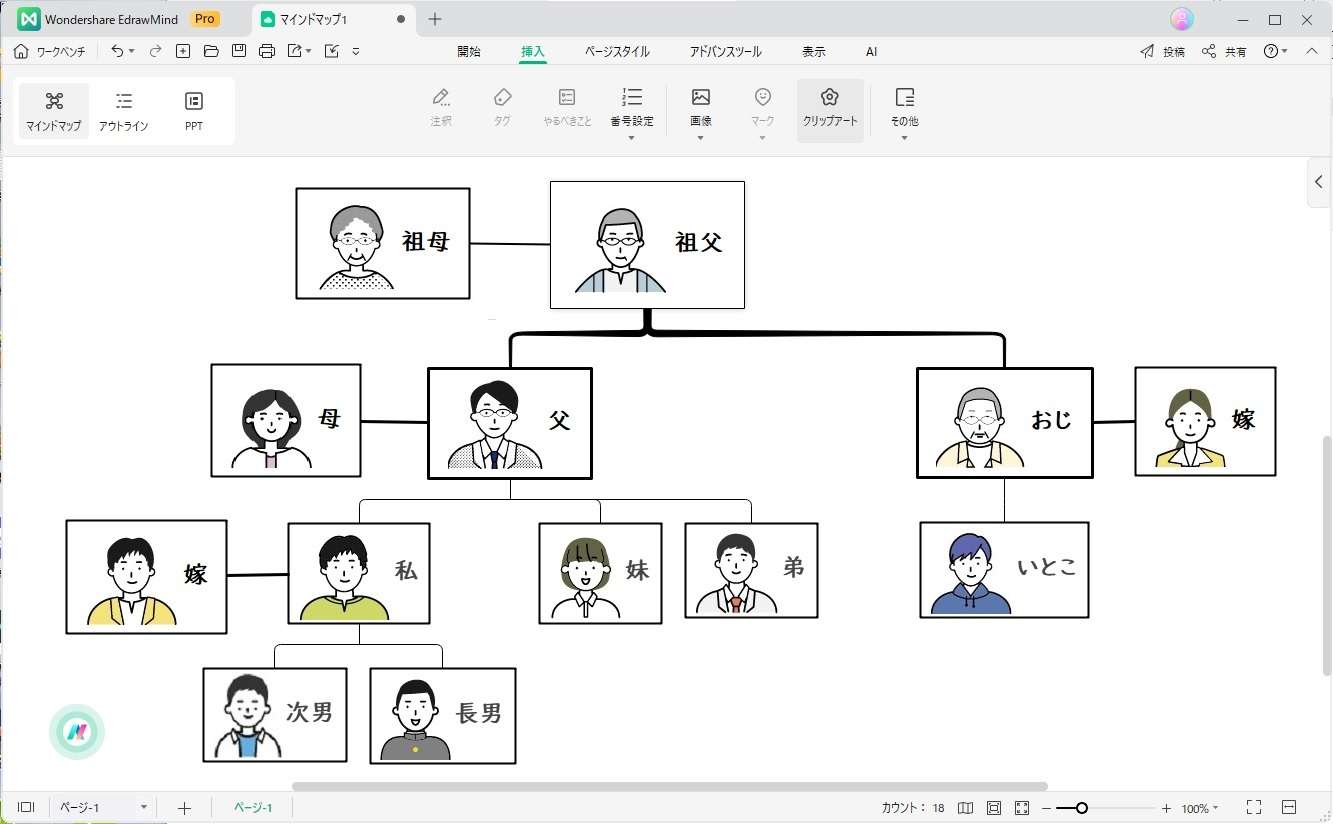This screenshot has height=824, width=1333.
Task: Add a タグ to the topic
Action: 502,105
